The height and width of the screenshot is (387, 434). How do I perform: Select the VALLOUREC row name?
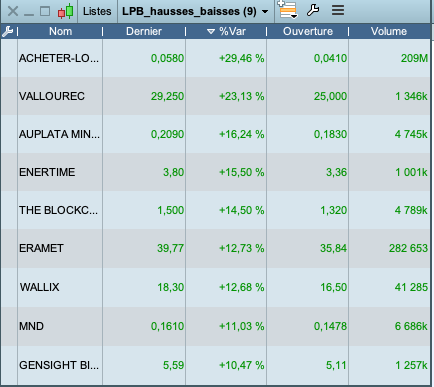(x=52, y=96)
